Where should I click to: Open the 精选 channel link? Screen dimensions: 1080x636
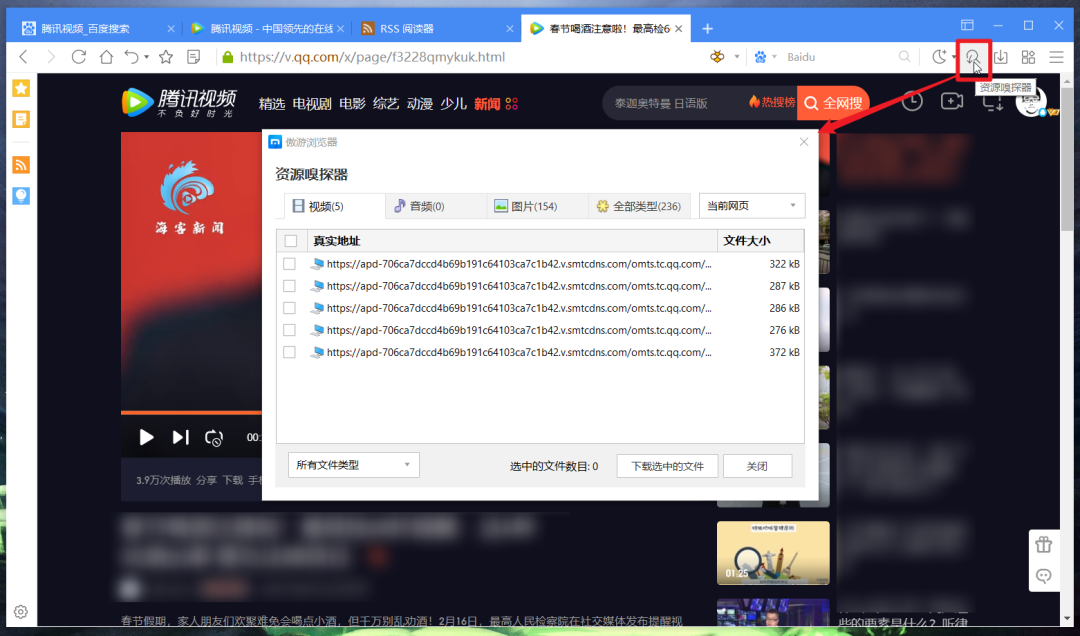[271, 103]
